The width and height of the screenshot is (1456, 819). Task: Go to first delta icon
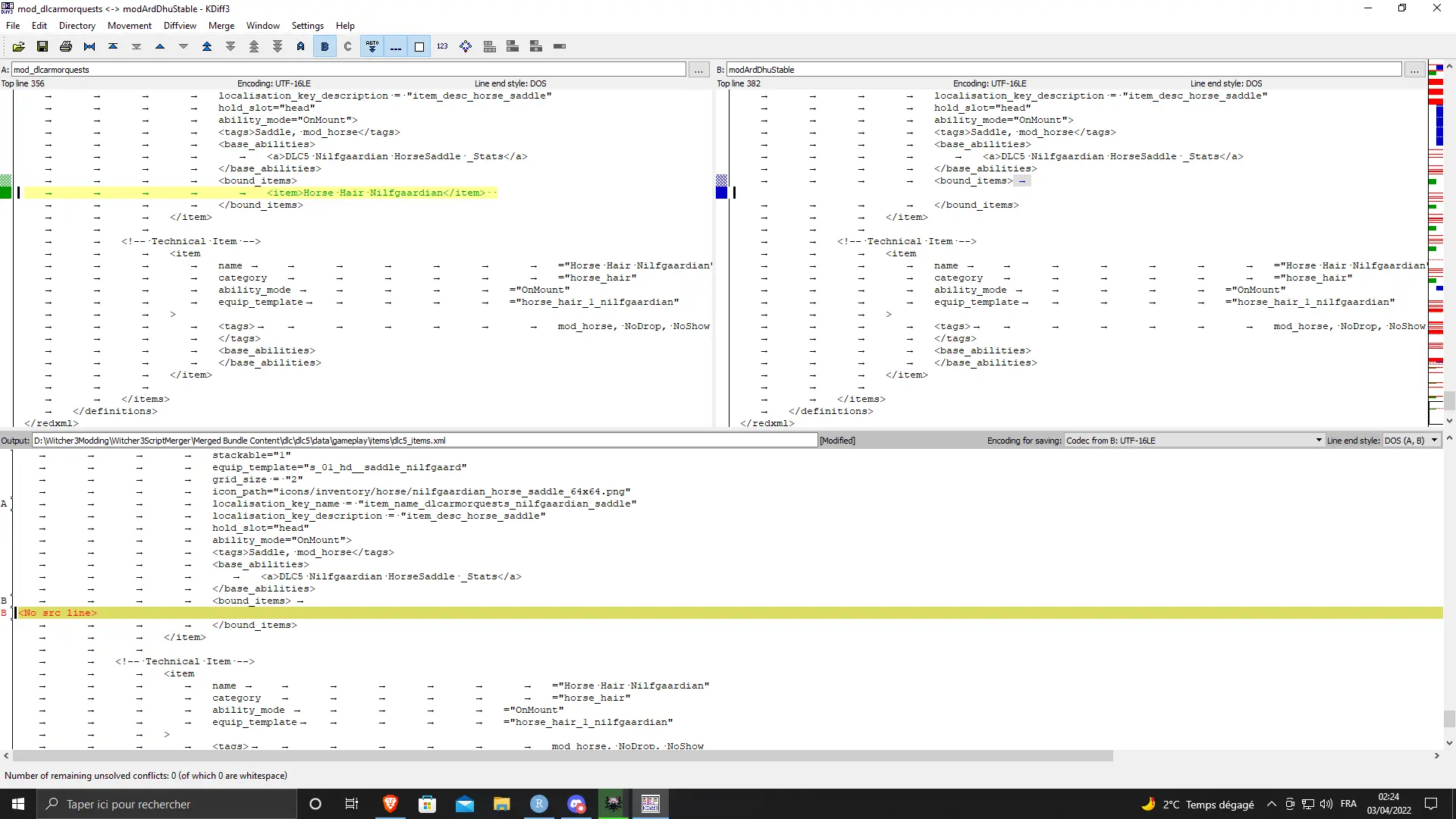pos(113,46)
